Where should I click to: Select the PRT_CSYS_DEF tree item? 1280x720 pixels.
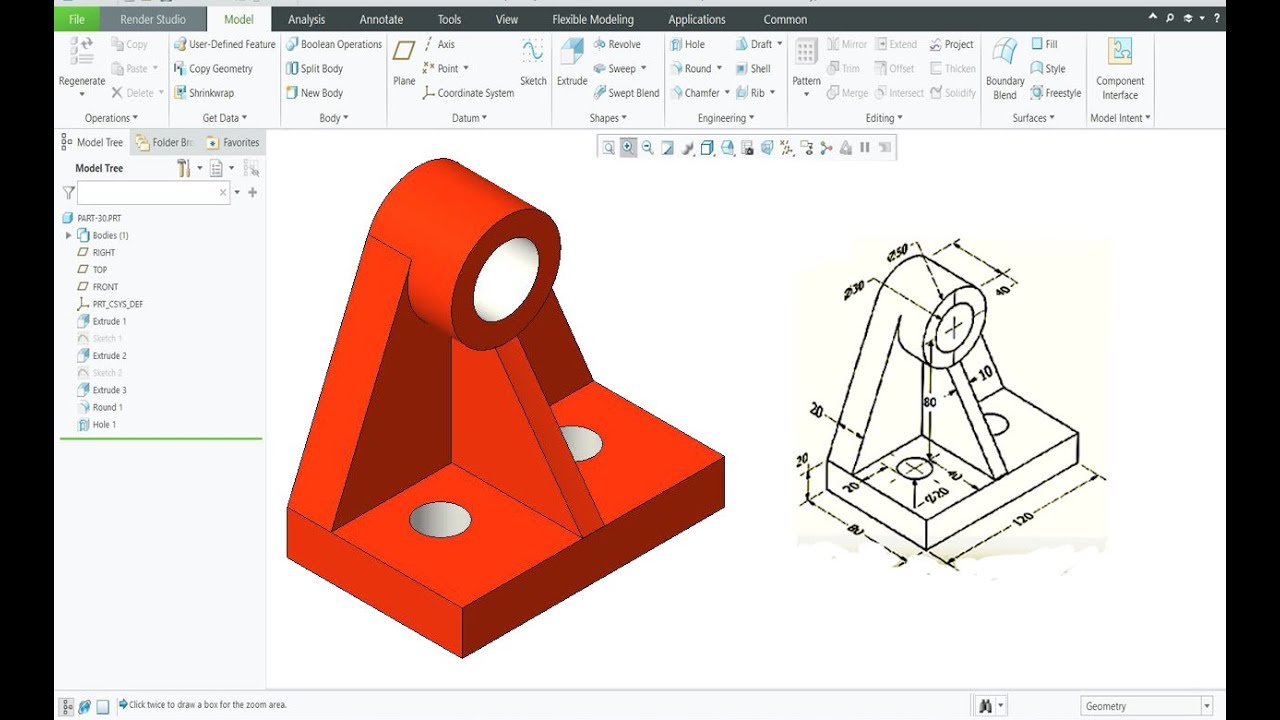point(110,304)
